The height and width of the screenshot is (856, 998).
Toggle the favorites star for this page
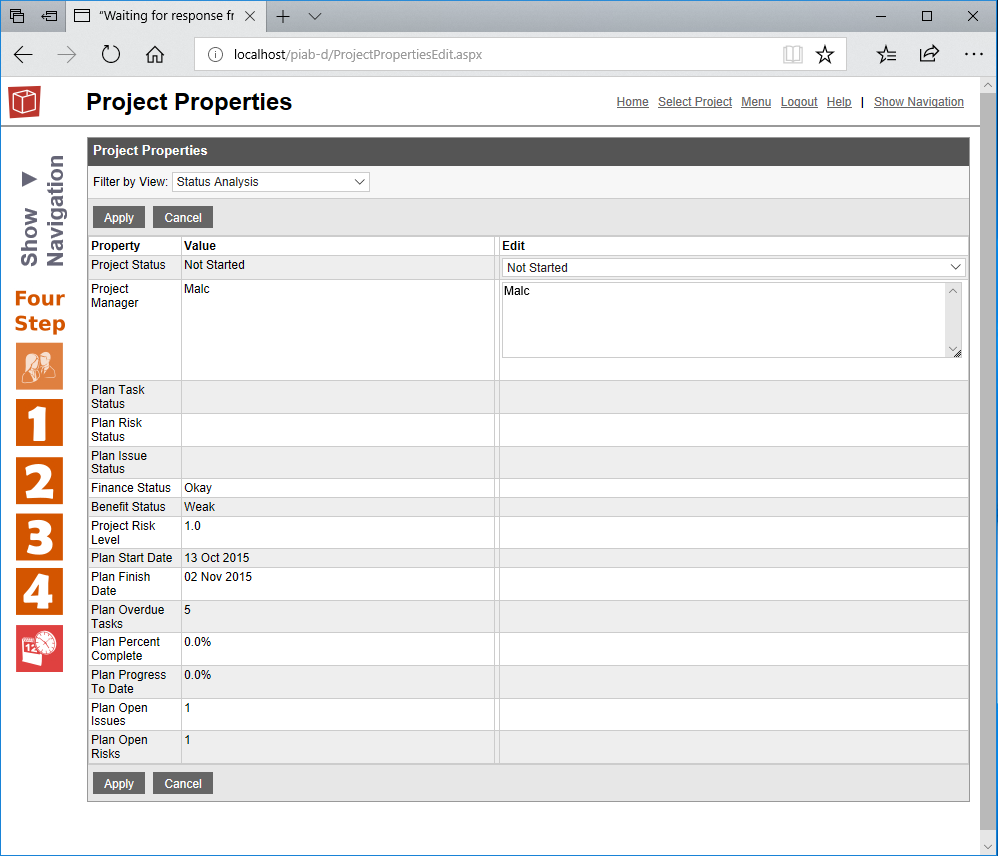click(x=825, y=54)
